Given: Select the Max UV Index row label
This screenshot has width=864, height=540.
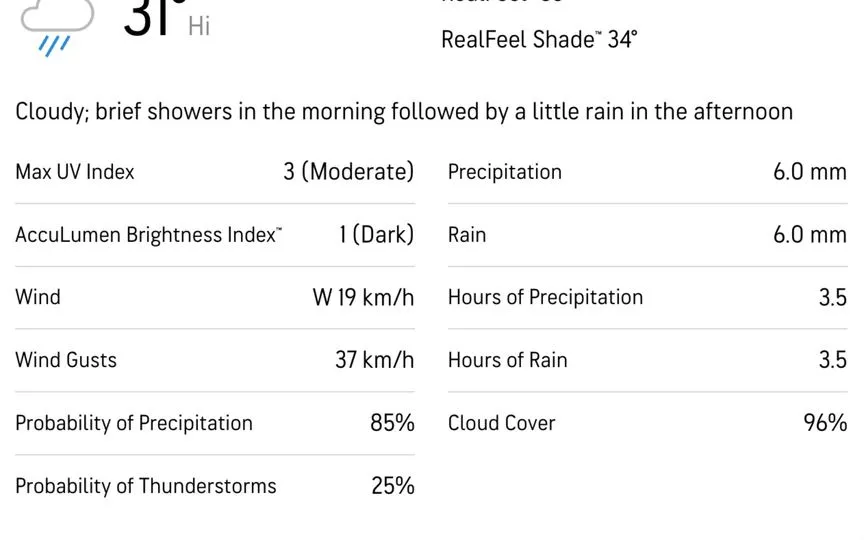Looking at the screenshot, I should click(75, 172).
